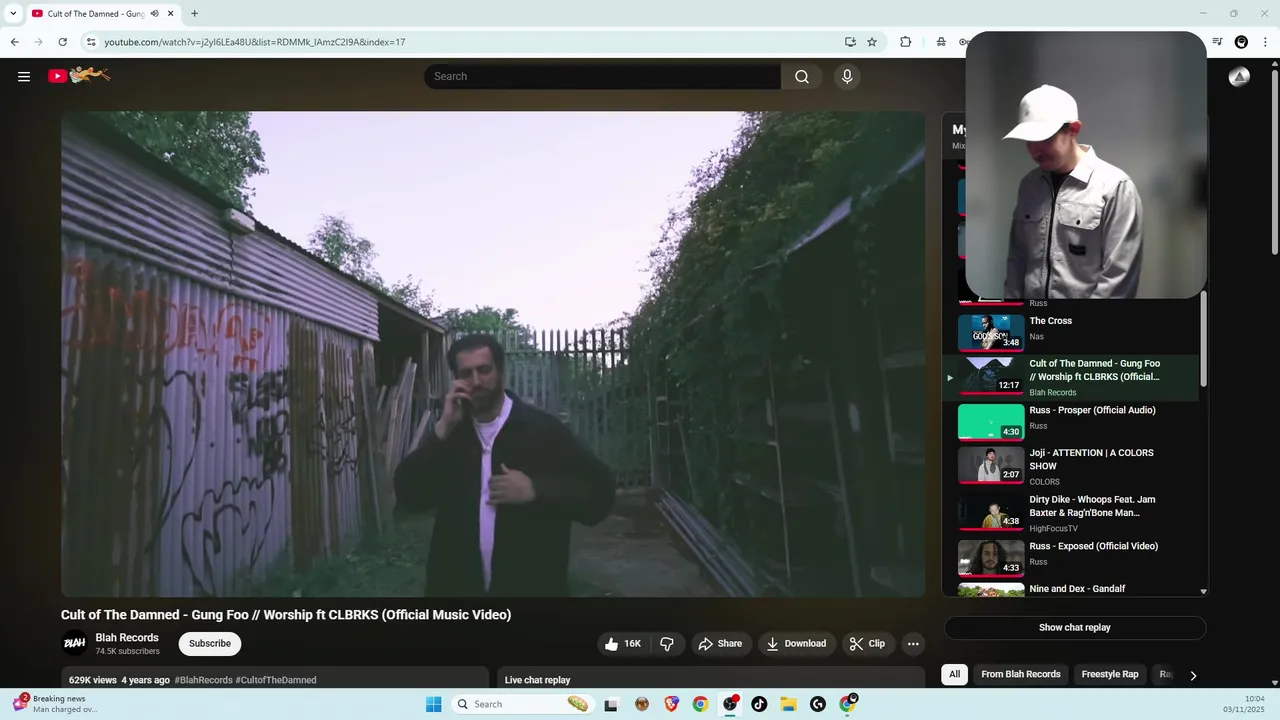1280x720 pixels.
Task: Download the video
Action: click(x=796, y=644)
